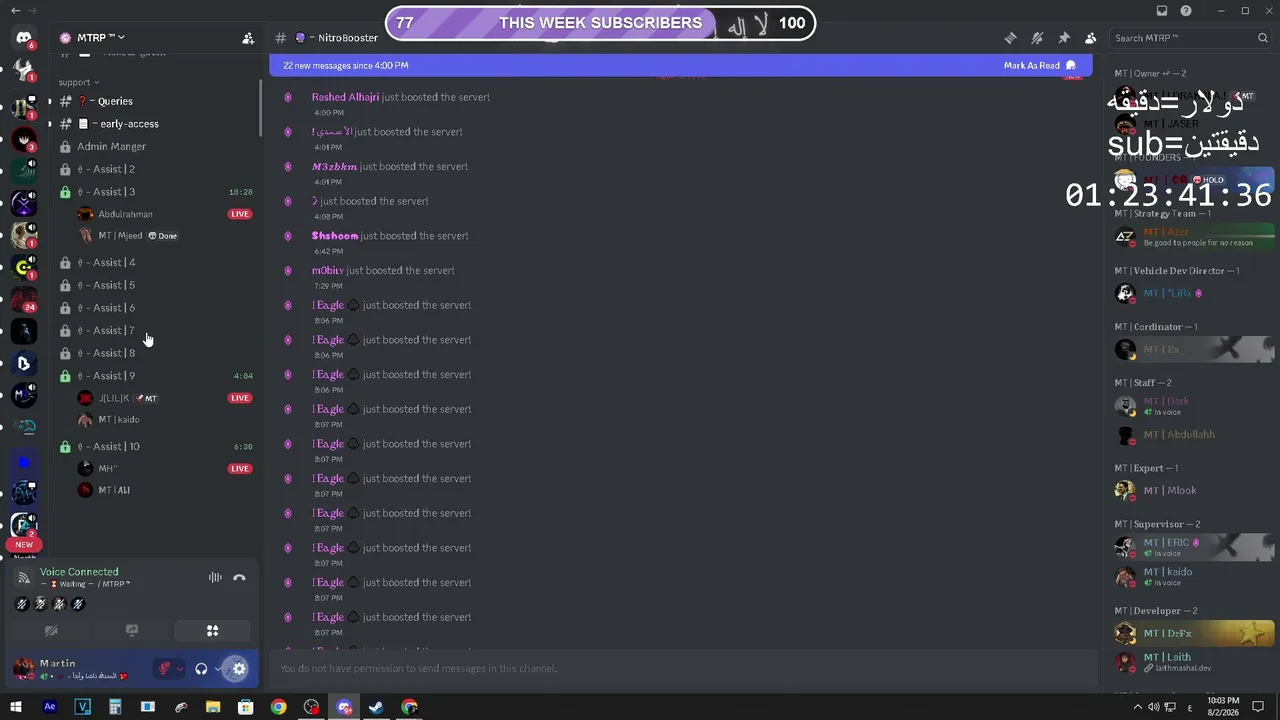Open the Queries channel
1280x720 pixels.
(156, 101)
